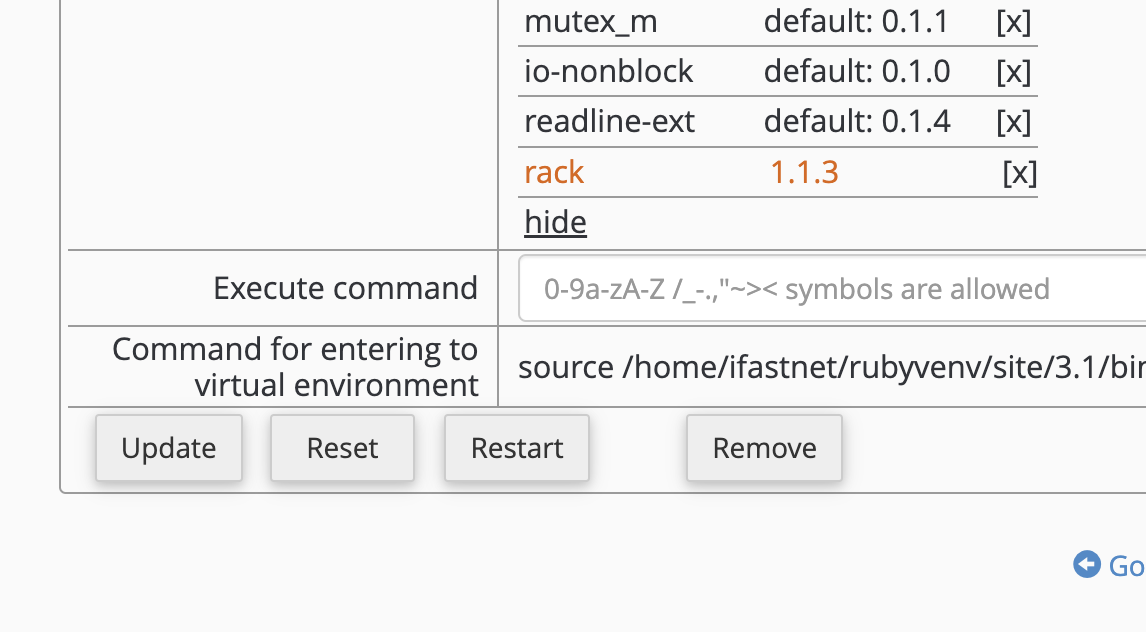
Task: Click the readline-ext module name
Action: pos(609,122)
